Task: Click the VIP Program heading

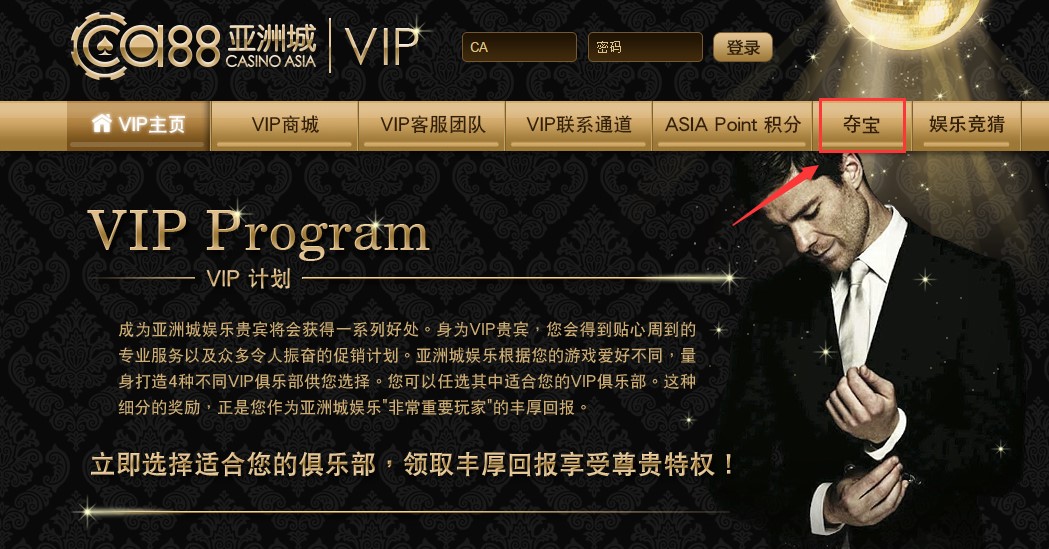Action: [x=259, y=231]
